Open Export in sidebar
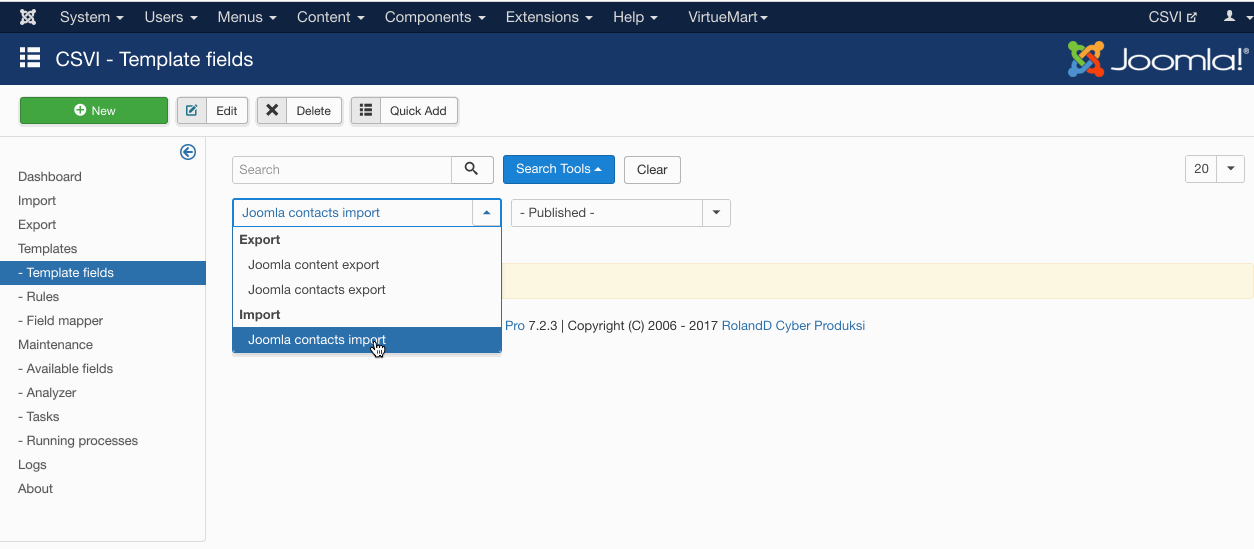The width and height of the screenshot is (1254, 549). (x=37, y=225)
